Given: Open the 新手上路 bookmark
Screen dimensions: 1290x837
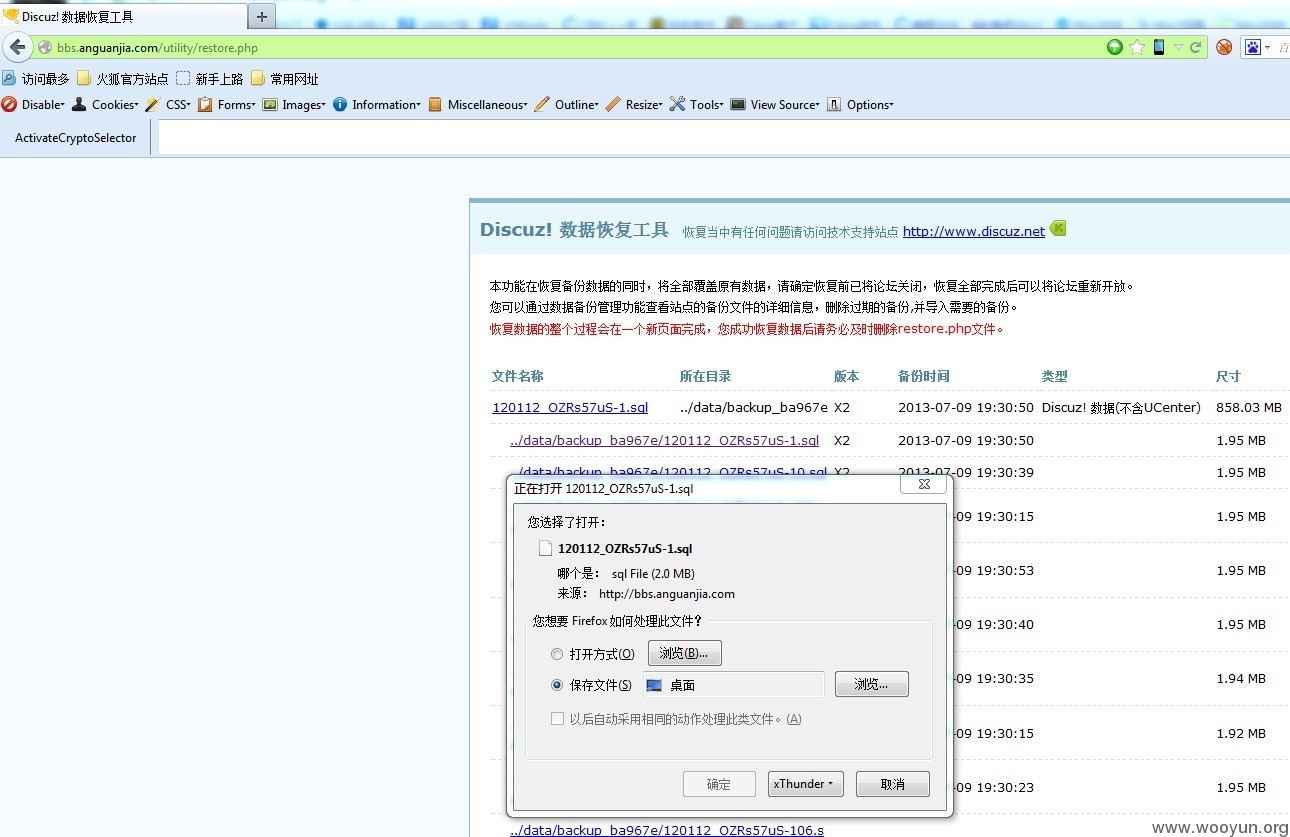Looking at the screenshot, I should [210, 78].
